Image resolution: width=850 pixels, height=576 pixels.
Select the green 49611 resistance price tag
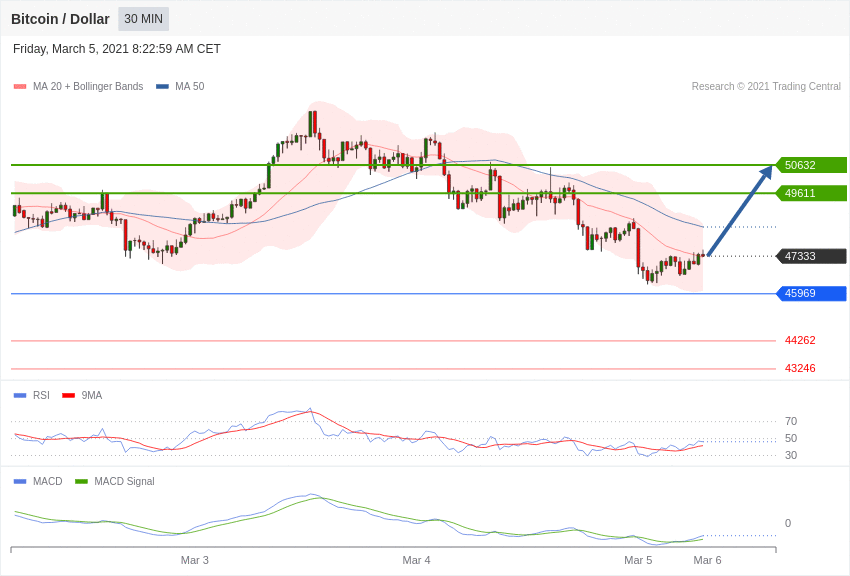click(x=811, y=193)
